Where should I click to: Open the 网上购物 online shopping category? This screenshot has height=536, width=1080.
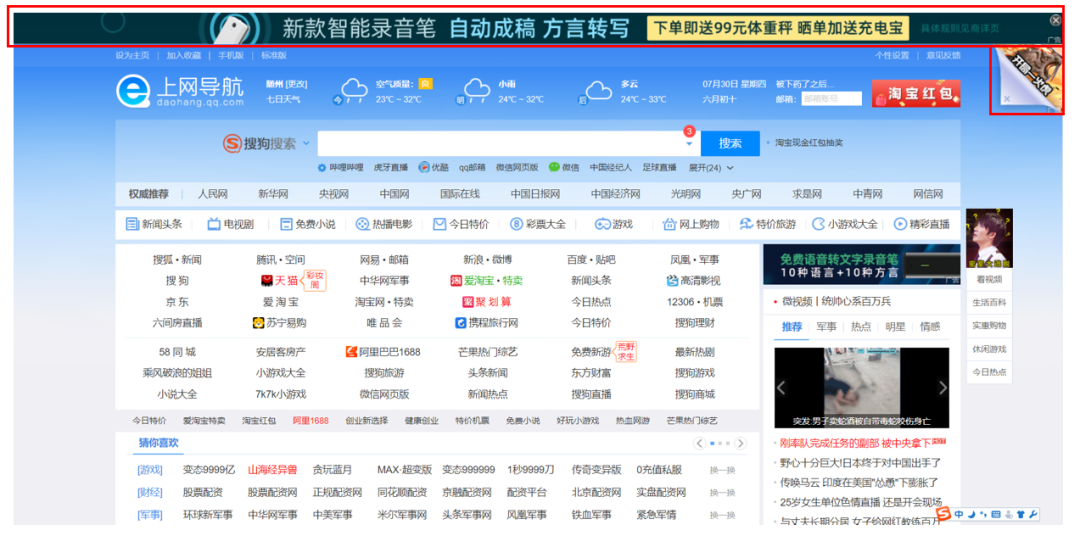pyautogui.click(x=691, y=224)
